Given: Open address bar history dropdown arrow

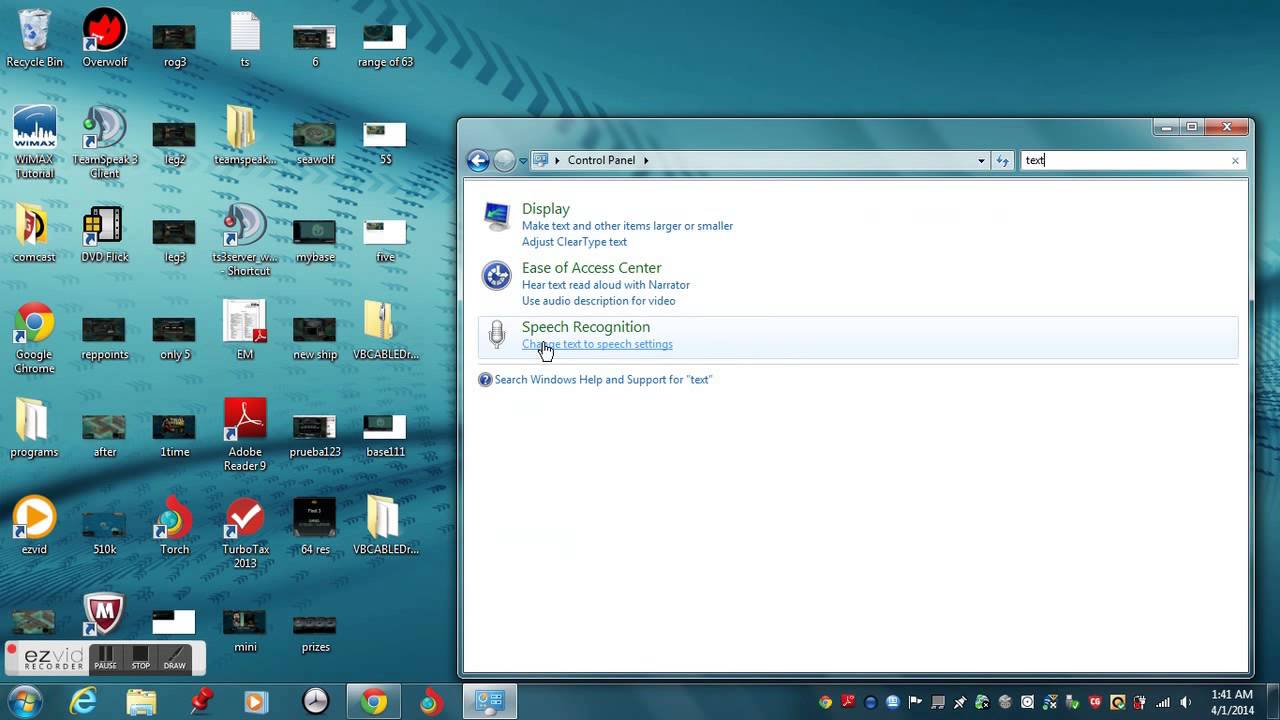Looking at the screenshot, I should (981, 160).
